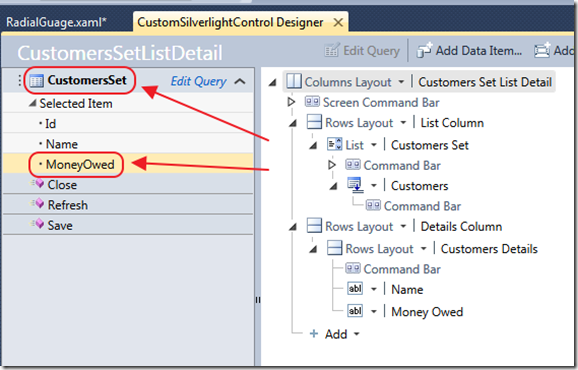This screenshot has height=370, width=578.
Task: Select the Money Owed control in the tree
Action: point(427,312)
